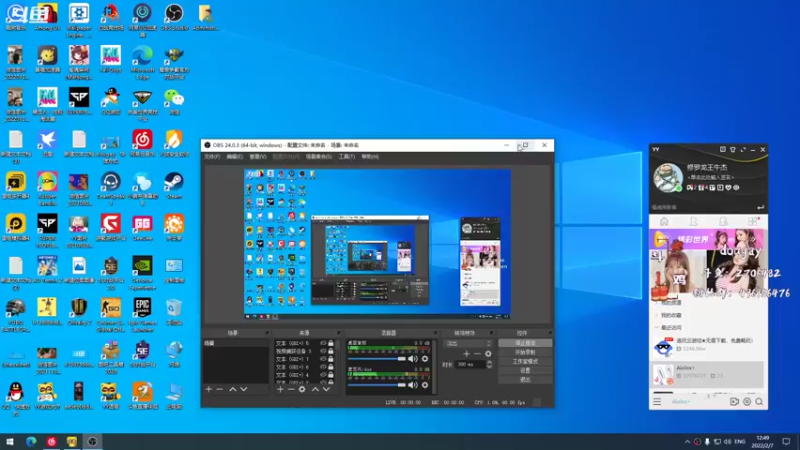
Task: Enable 工作室模式 studio mode
Action: coord(525,362)
